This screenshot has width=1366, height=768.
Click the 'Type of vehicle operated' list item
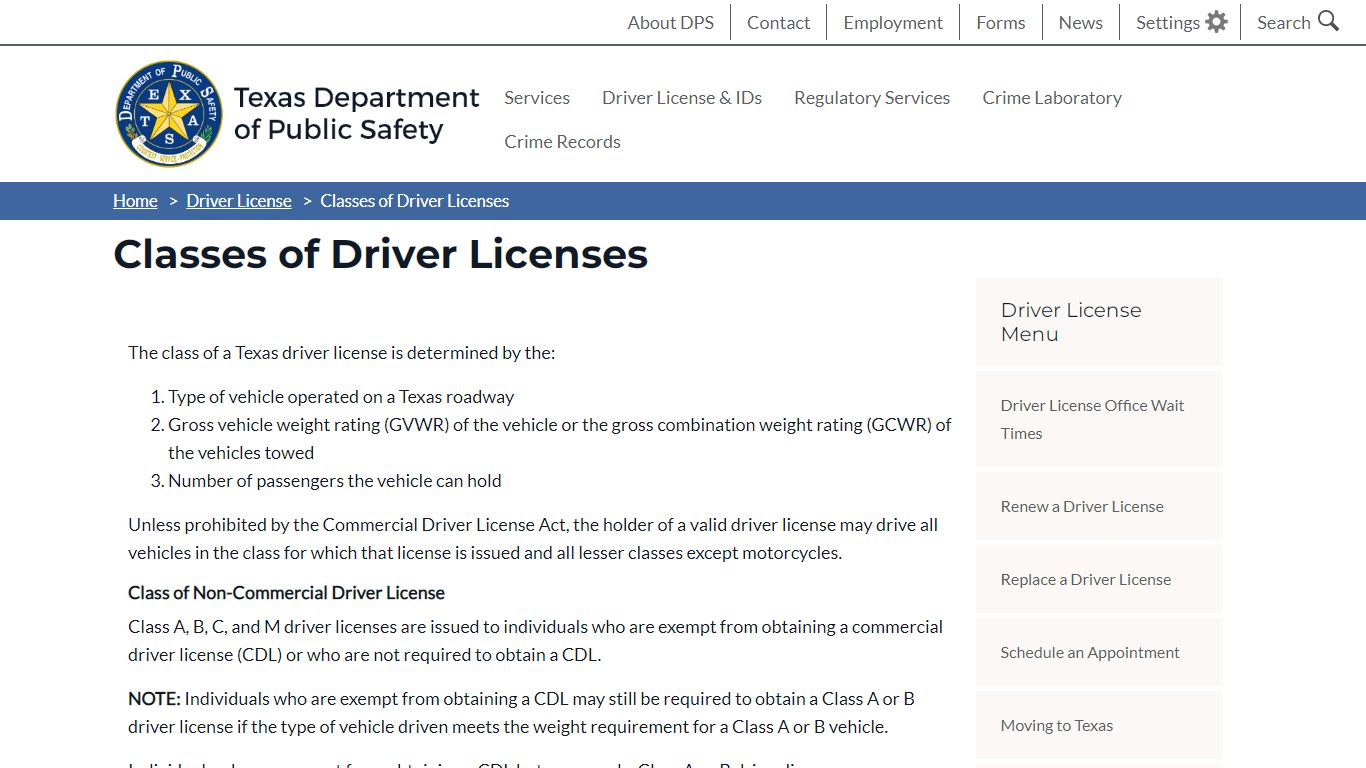tap(341, 396)
